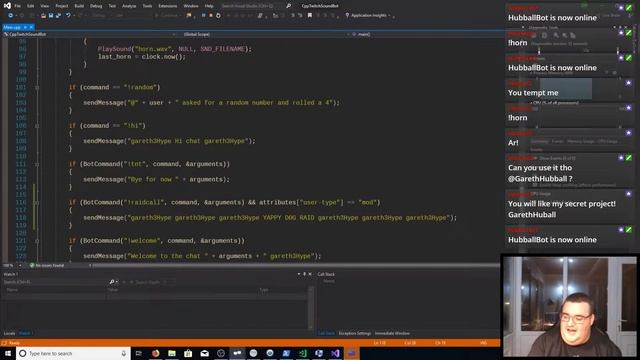Screen dimensions: 640x360
Task: Click the taskbar search box
Action: click(x=73, y=353)
